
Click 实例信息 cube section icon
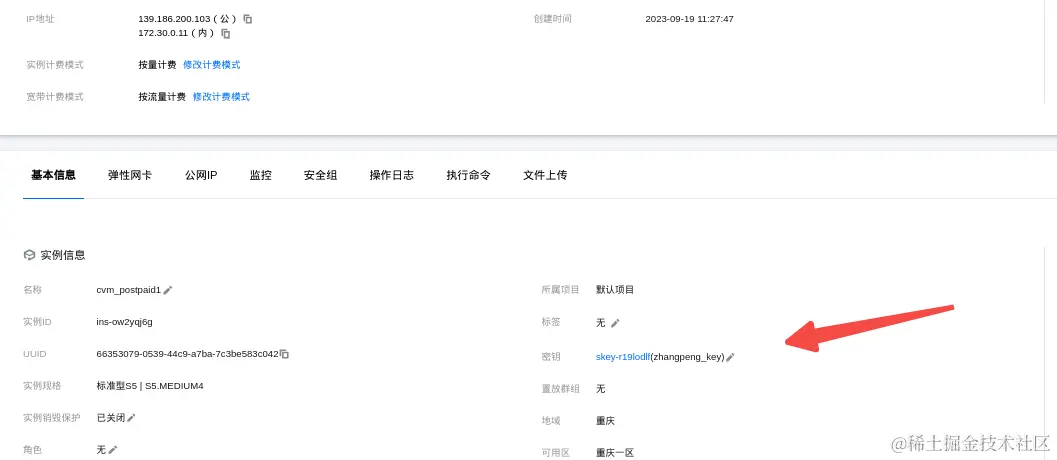coord(29,255)
